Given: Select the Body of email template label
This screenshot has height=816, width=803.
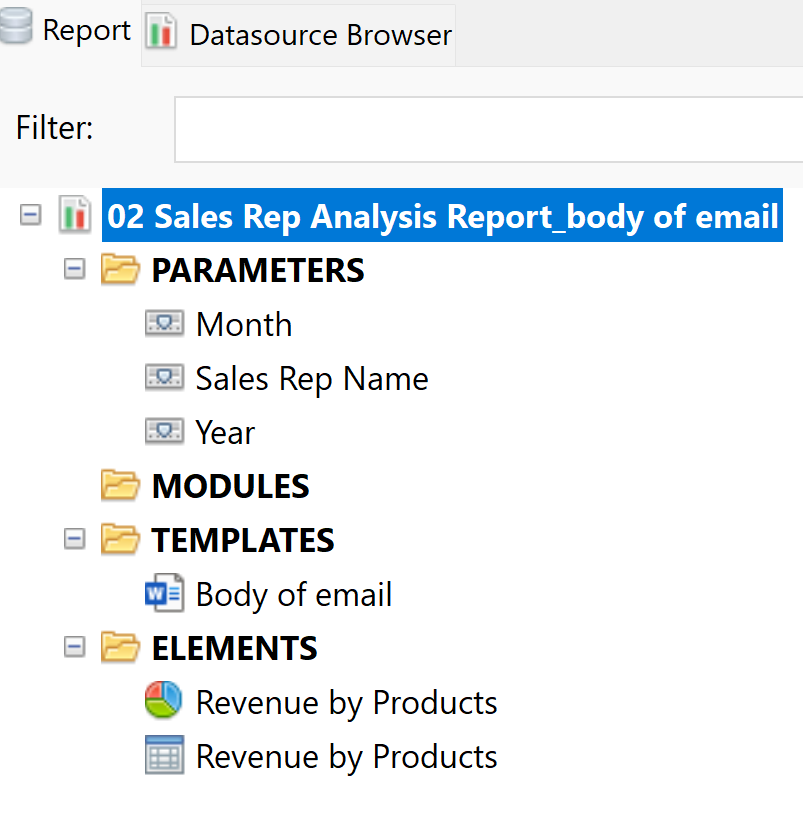Looking at the screenshot, I should tap(294, 595).
